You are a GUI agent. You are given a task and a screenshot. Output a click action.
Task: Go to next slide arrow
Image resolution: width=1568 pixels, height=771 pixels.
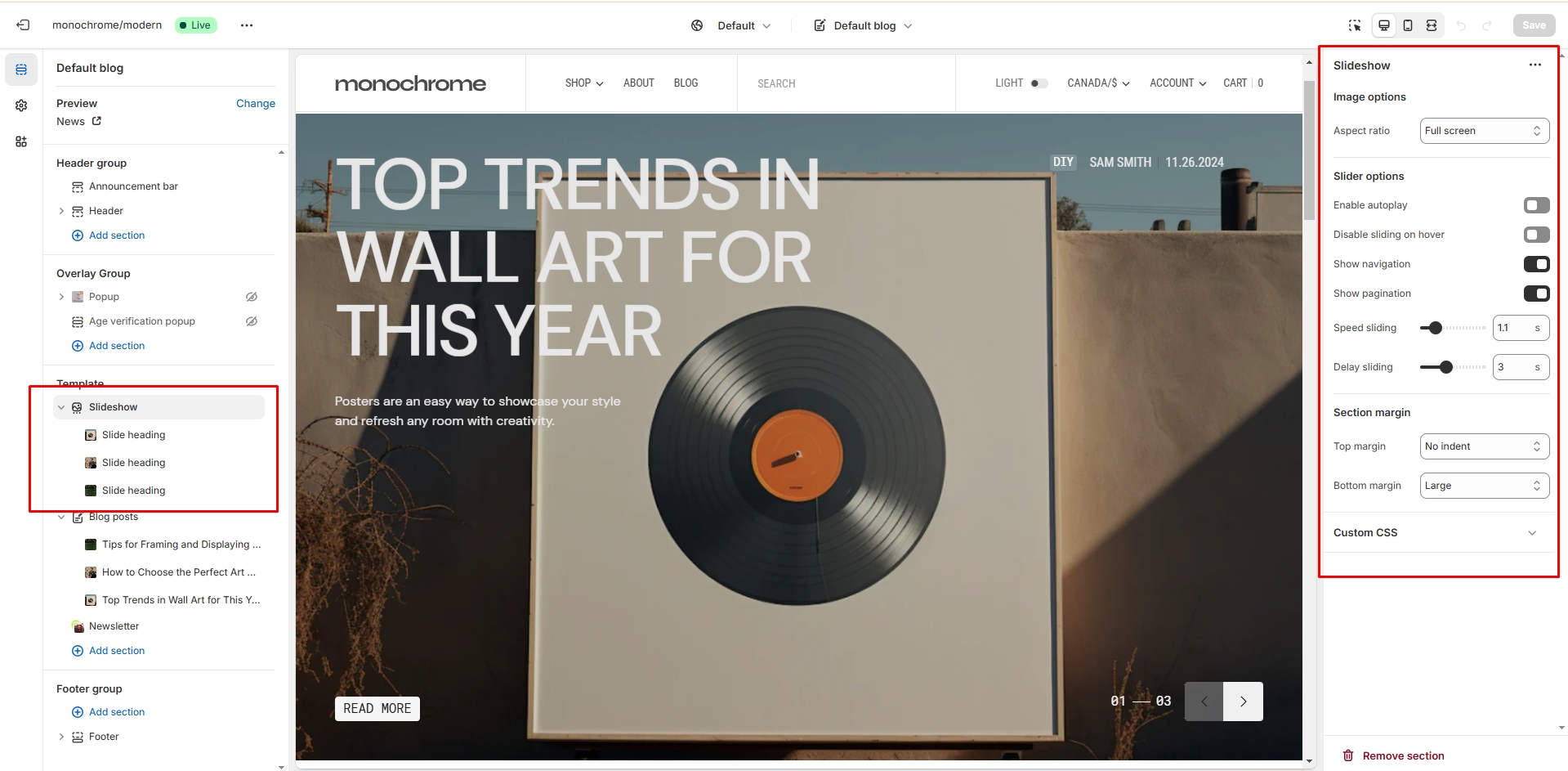(x=1243, y=702)
